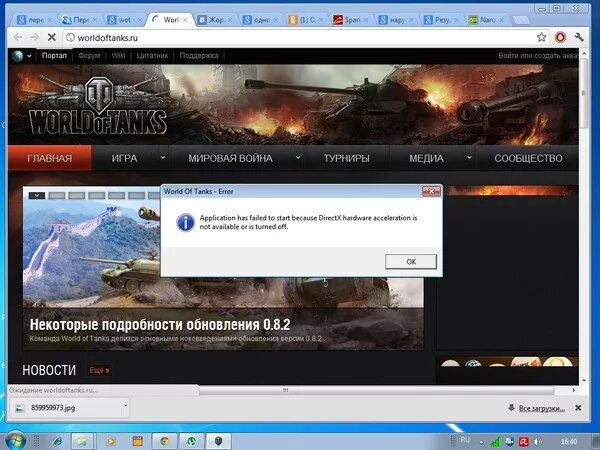Show hidden system tray icons
This screenshot has height=450, width=600.
coord(481,442)
